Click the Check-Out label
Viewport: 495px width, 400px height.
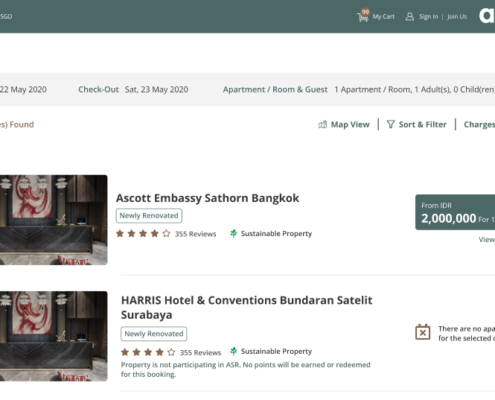(x=98, y=89)
